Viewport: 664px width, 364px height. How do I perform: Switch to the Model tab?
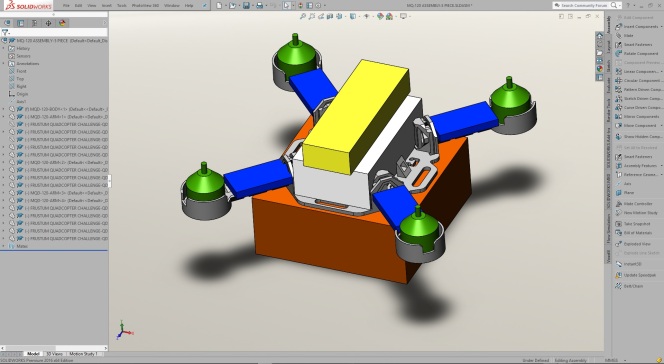pyautogui.click(x=33, y=354)
